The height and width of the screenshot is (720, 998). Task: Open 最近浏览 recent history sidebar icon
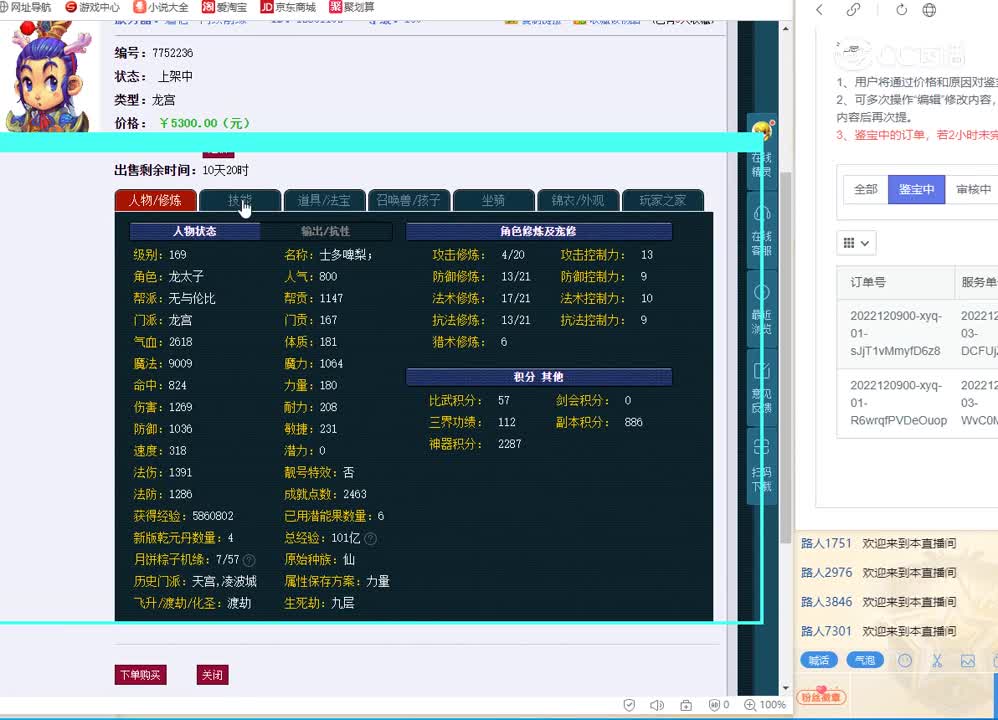[x=762, y=309]
